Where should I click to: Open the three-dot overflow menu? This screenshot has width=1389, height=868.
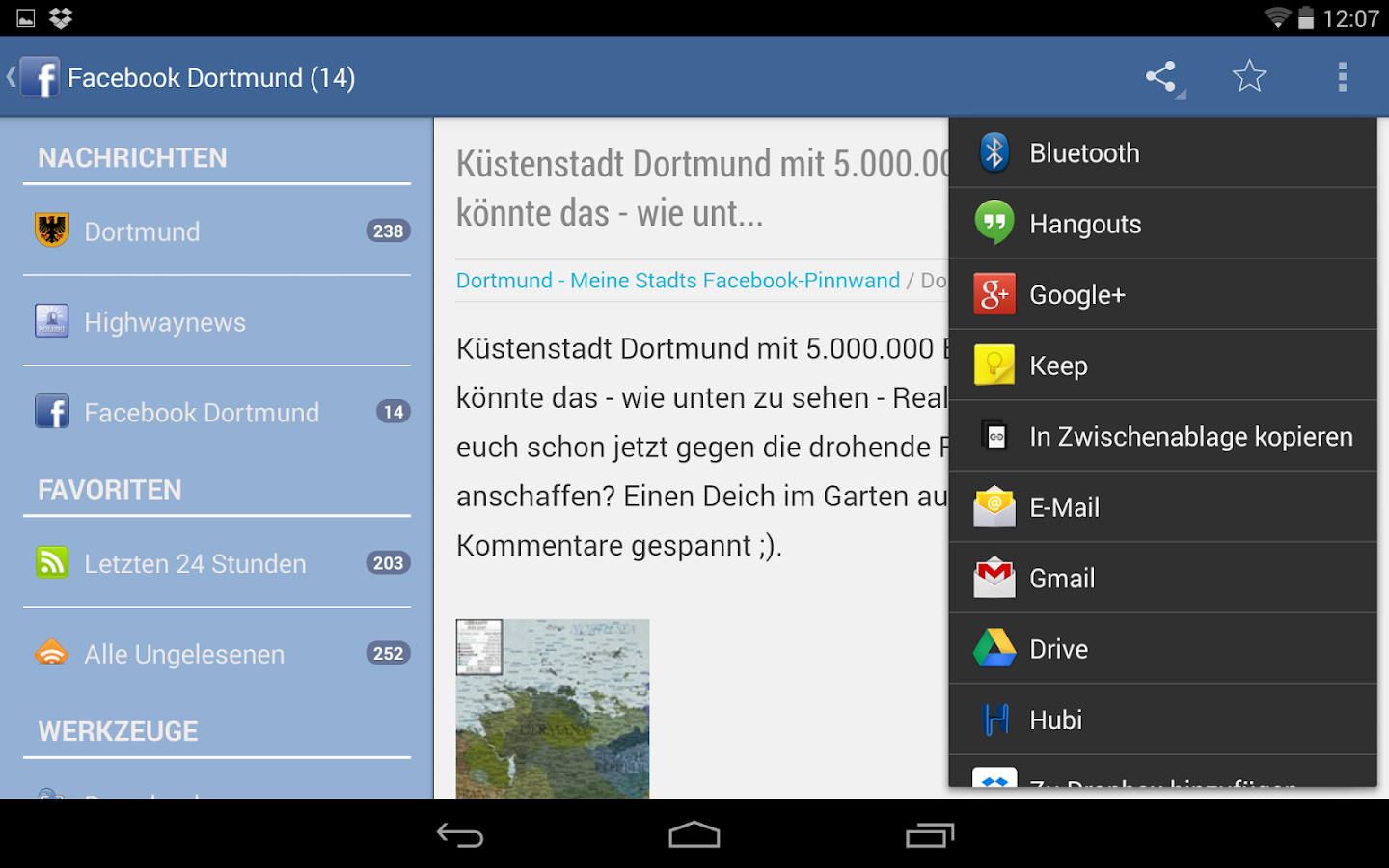[x=1342, y=77]
